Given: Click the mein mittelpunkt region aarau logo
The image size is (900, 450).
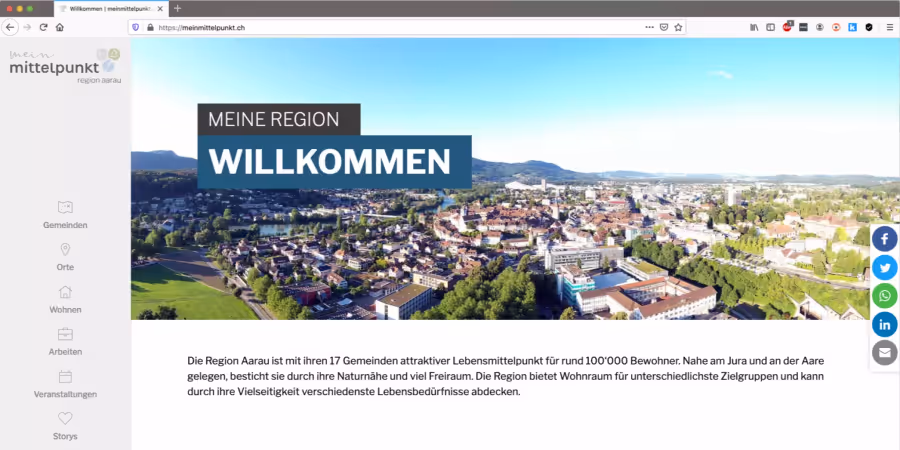Looking at the screenshot, I should point(65,66).
